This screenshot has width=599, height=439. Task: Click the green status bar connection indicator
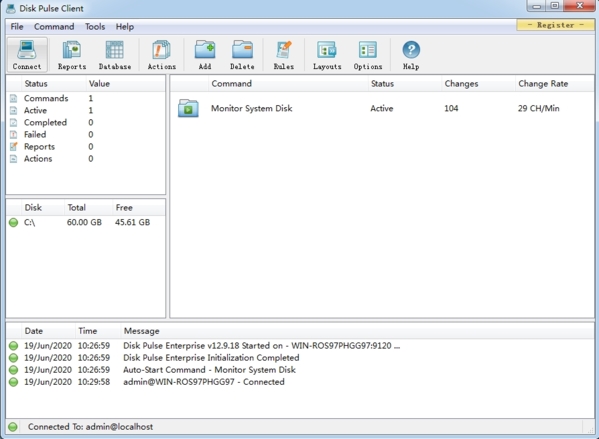tap(13, 427)
